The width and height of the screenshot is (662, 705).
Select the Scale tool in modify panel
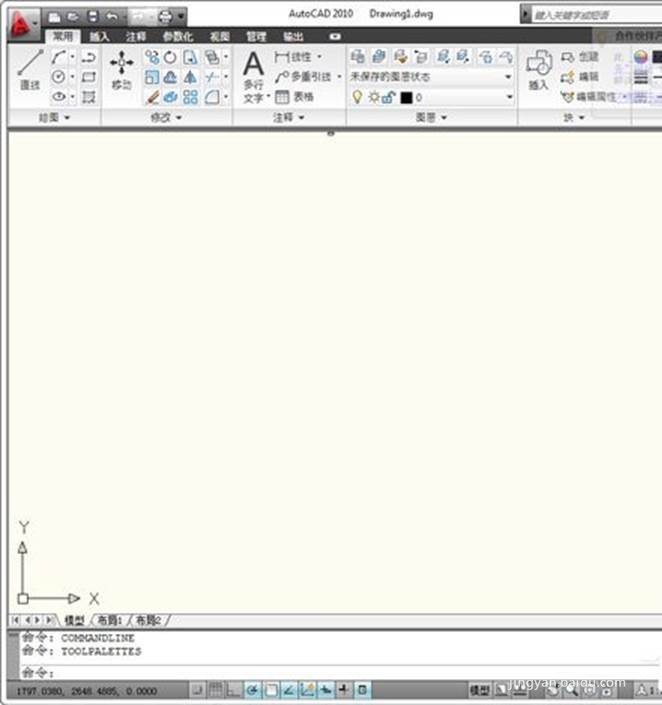click(152, 77)
